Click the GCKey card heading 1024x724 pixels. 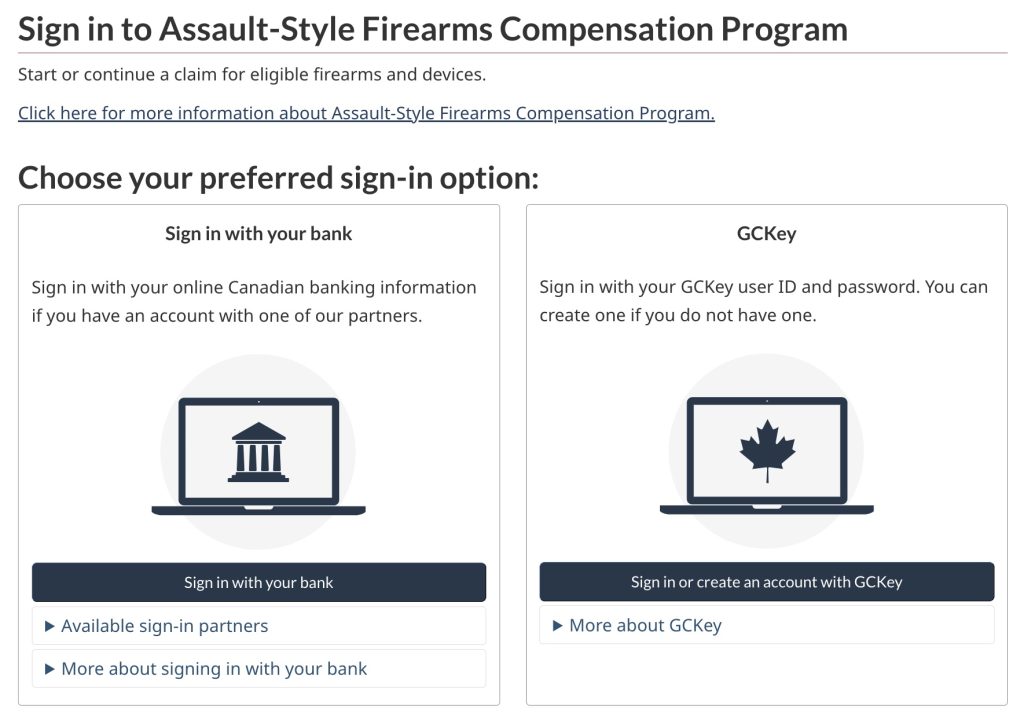(x=766, y=233)
